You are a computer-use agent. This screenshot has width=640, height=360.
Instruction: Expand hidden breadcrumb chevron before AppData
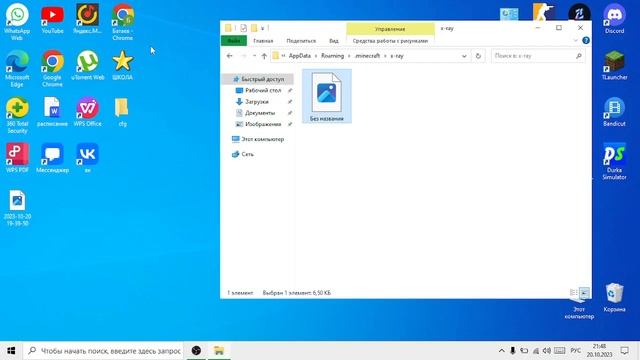tap(283, 56)
